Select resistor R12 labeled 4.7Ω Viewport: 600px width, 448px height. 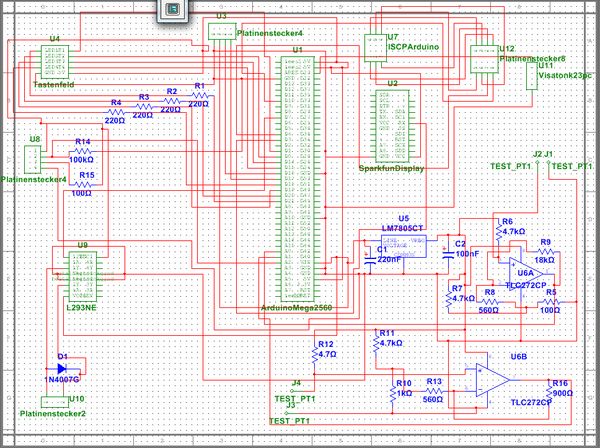(311, 352)
